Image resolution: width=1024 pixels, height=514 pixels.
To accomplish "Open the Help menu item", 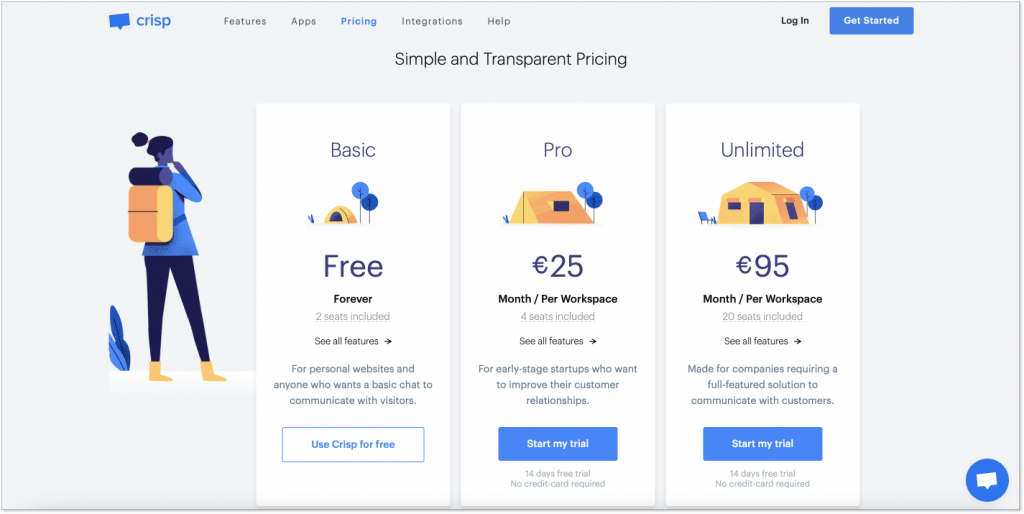I will point(499,21).
